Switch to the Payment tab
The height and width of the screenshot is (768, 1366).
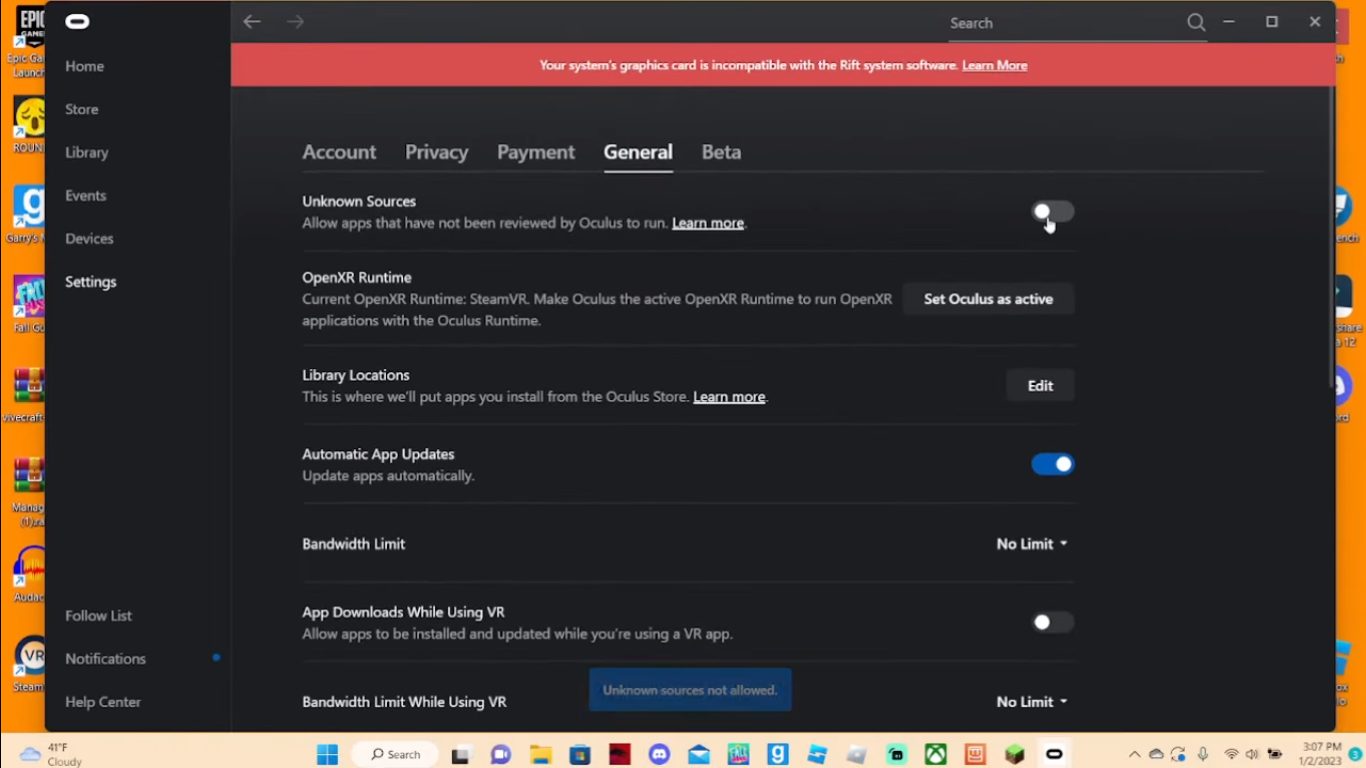(x=536, y=152)
